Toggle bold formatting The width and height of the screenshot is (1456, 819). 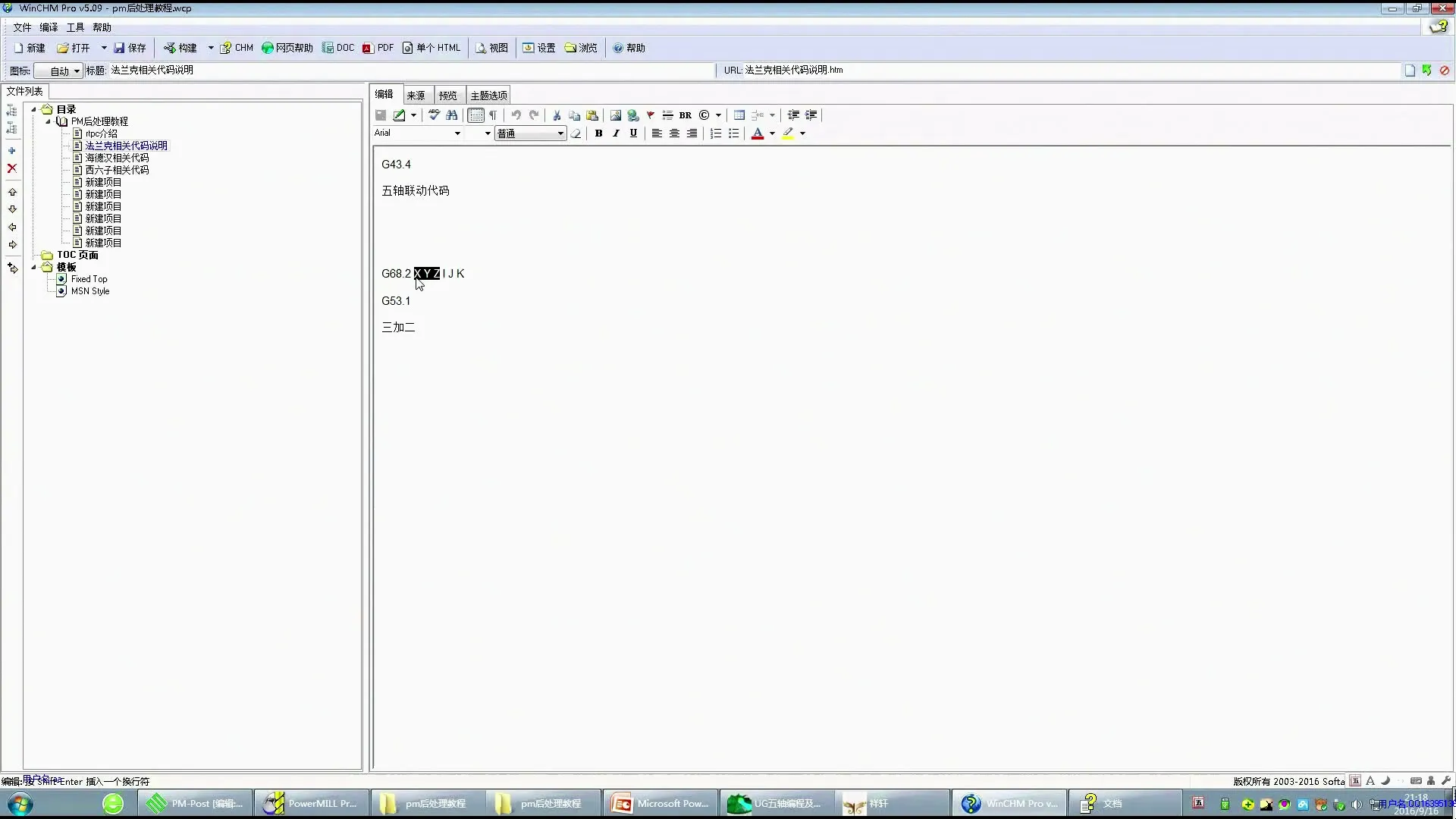pos(598,133)
